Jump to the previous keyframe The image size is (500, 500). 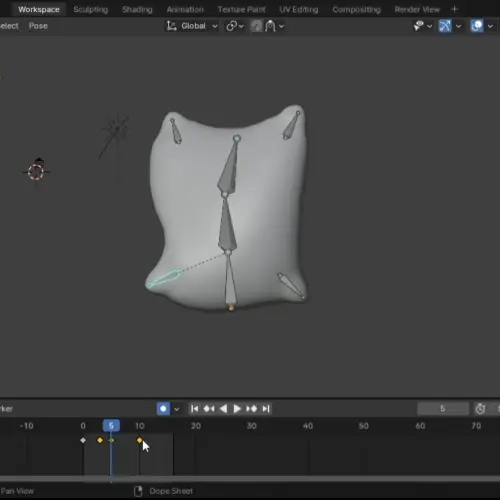[209, 408]
